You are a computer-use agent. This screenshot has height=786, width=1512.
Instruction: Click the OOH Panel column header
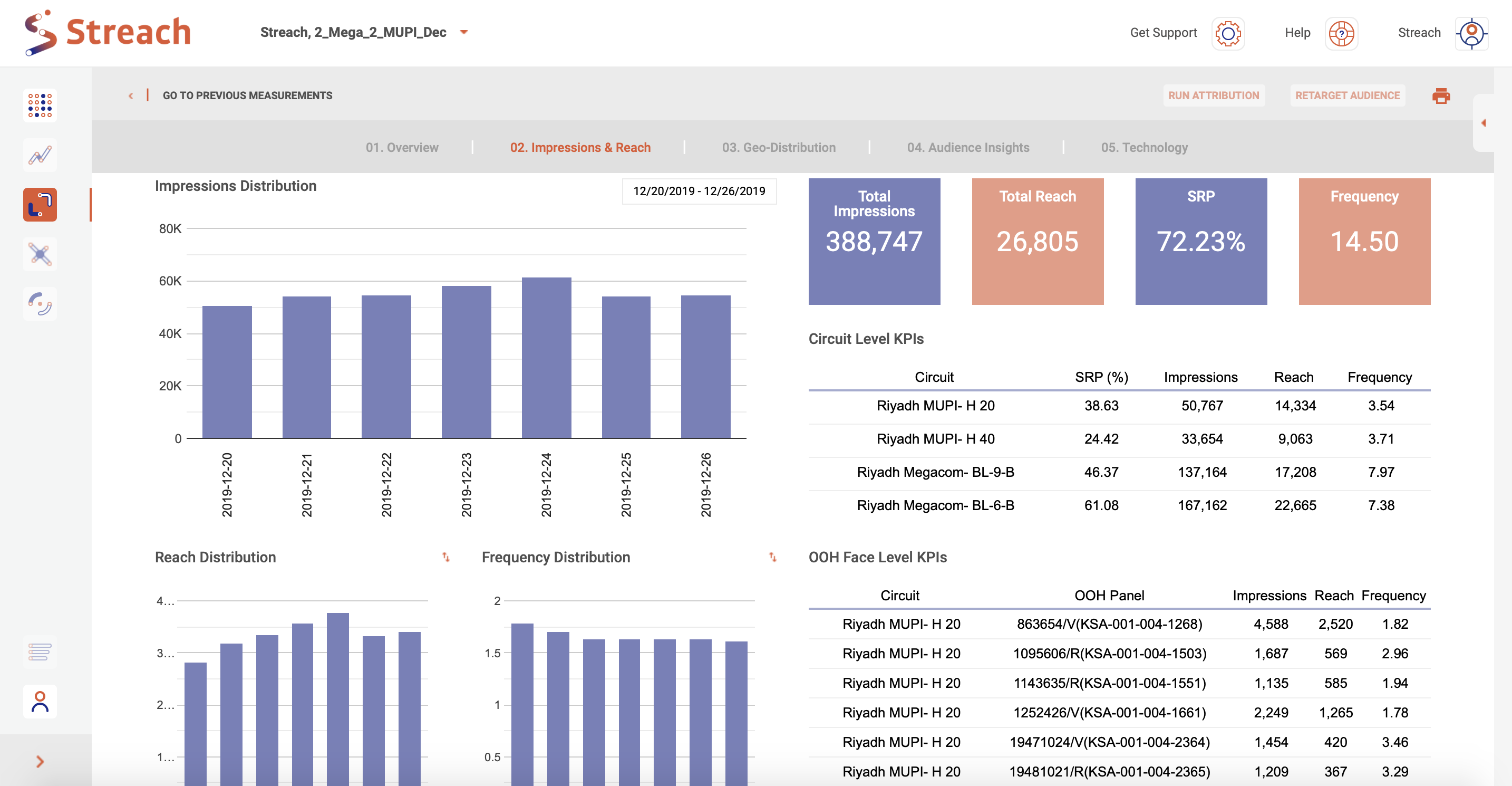1109,596
